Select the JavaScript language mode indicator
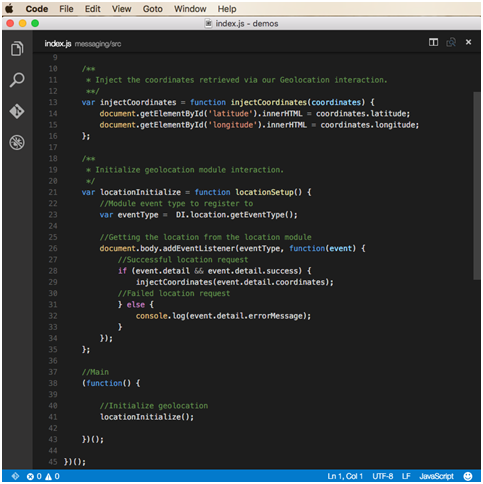 pos(436,476)
